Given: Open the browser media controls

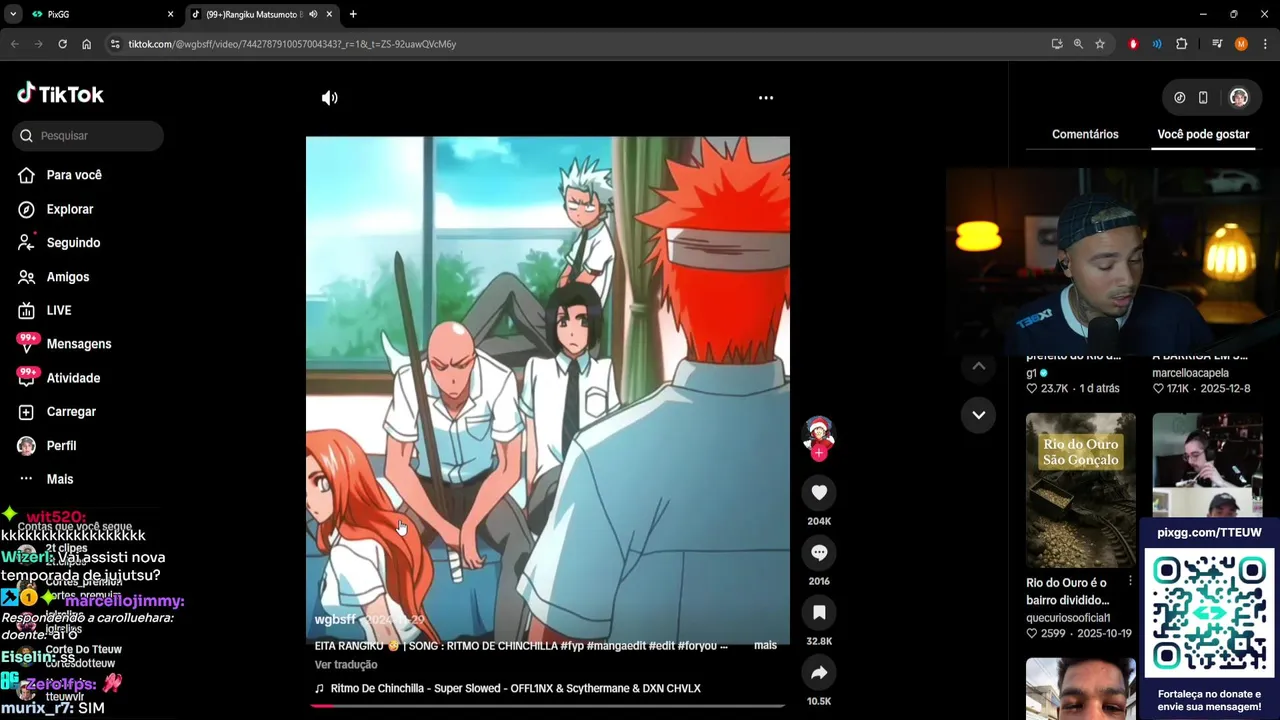Looking at the screenshot, I should pos(1217,44).
